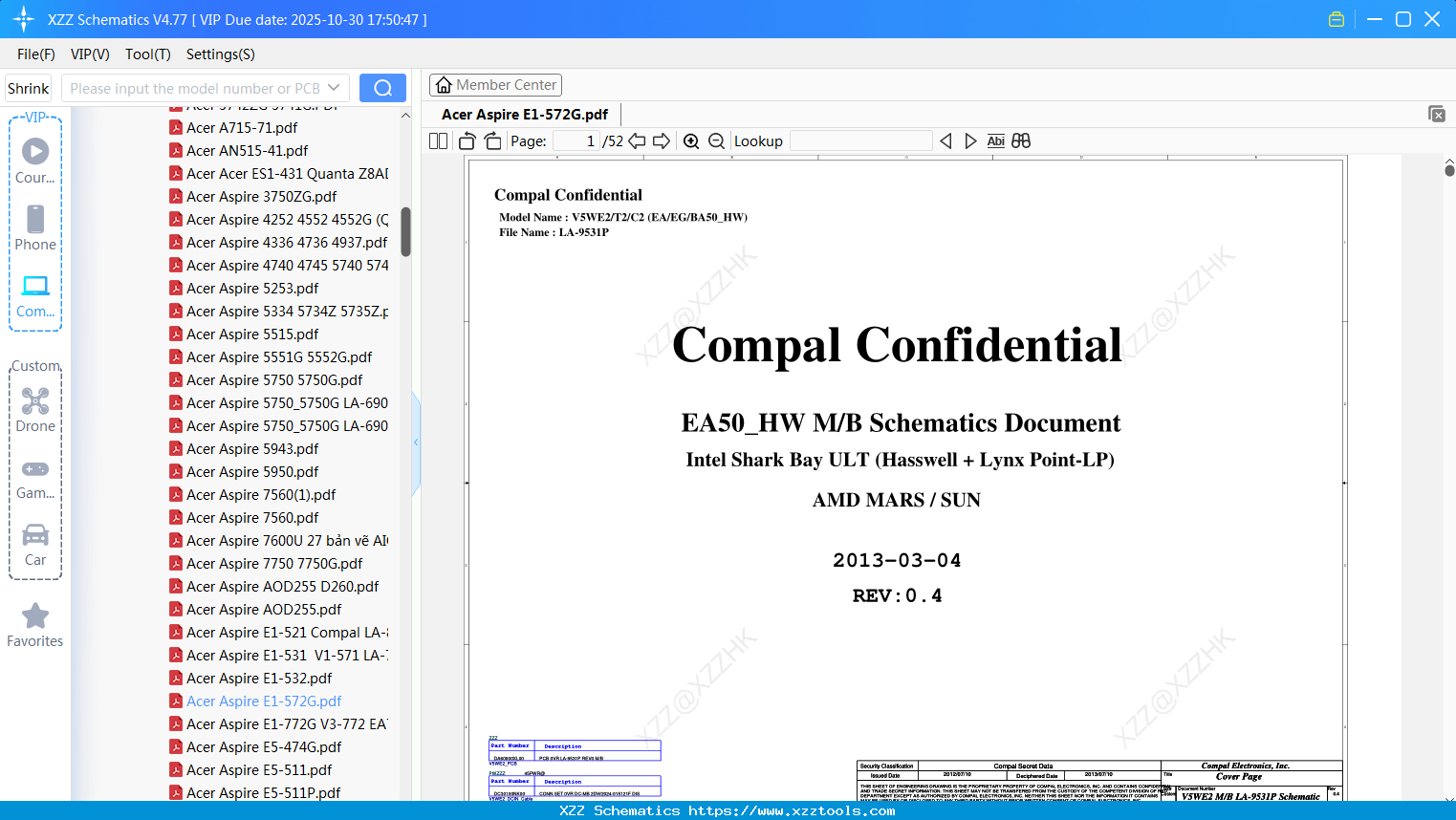Screen dimensions: 1456x820
Task: Select the Computer sidebar category
Action: (x=35, y=295)
